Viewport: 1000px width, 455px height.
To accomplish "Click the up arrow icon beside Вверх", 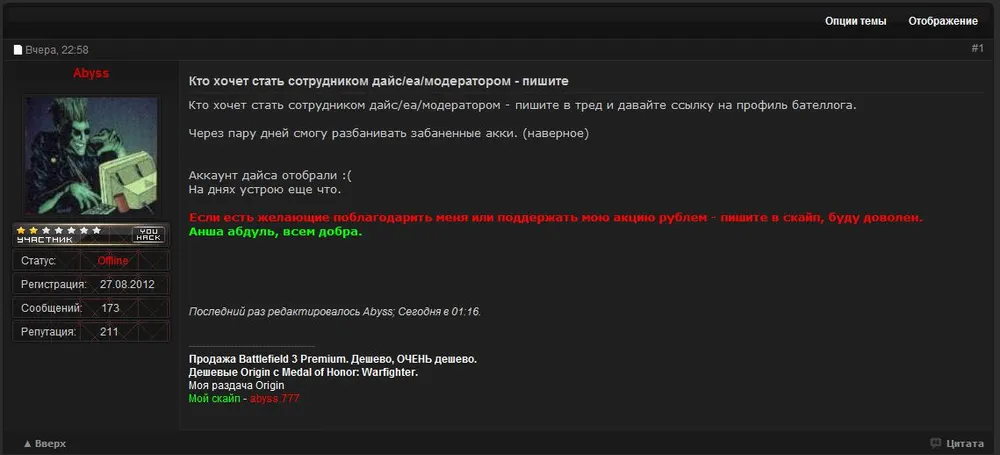I will 27,443.
